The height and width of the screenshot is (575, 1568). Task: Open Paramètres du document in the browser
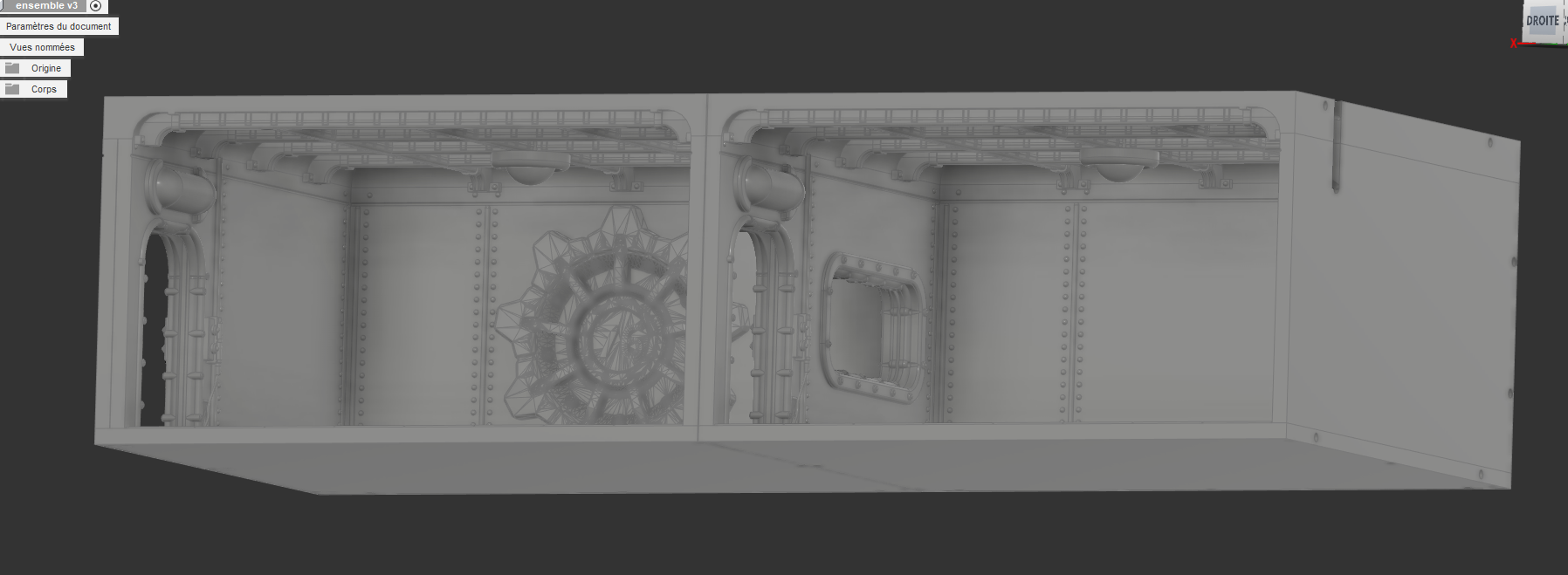pyautogui.click(x=58, y=26)
